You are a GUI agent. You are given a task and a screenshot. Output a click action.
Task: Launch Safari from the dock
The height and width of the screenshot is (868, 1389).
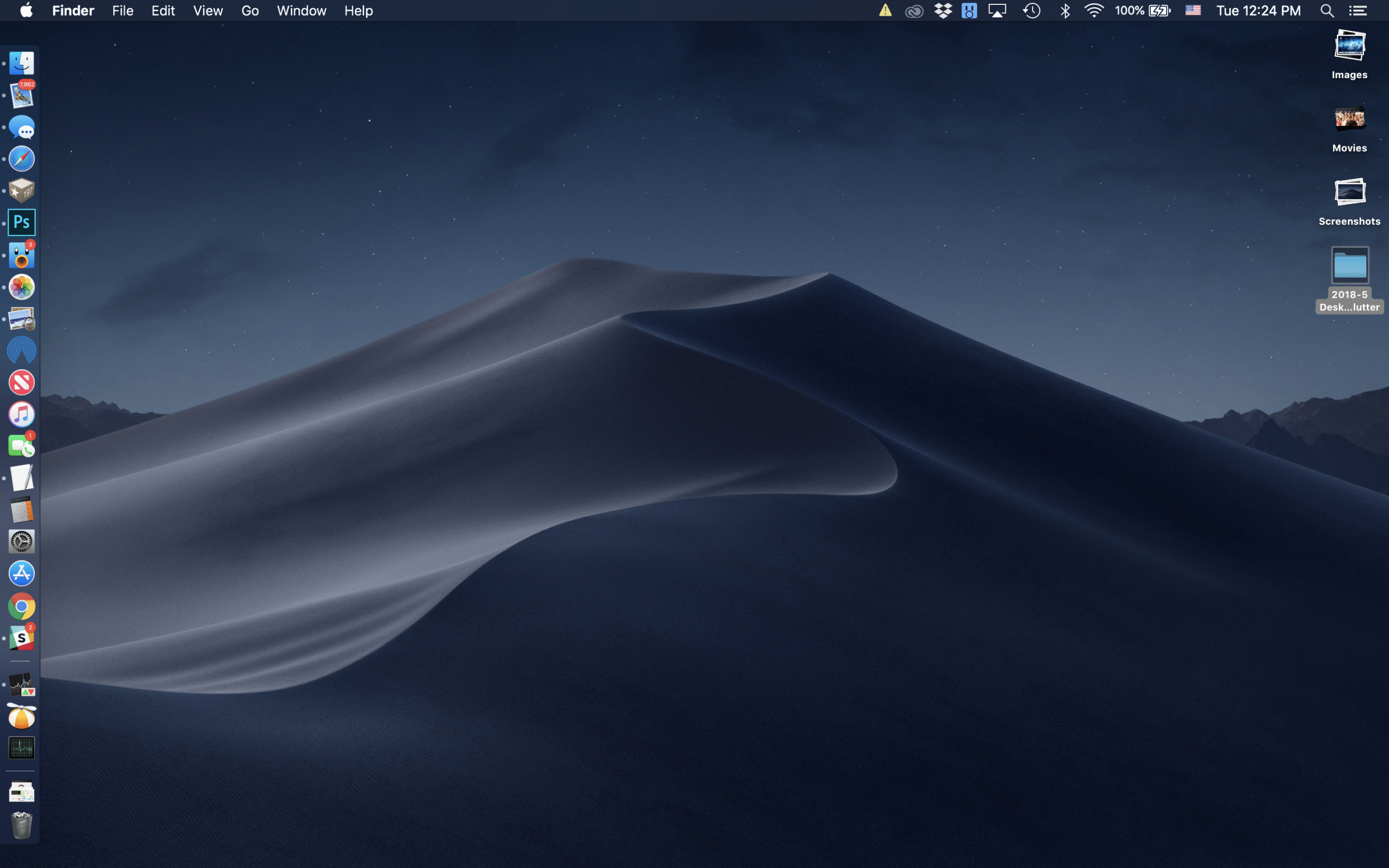(x=22, y=158)
